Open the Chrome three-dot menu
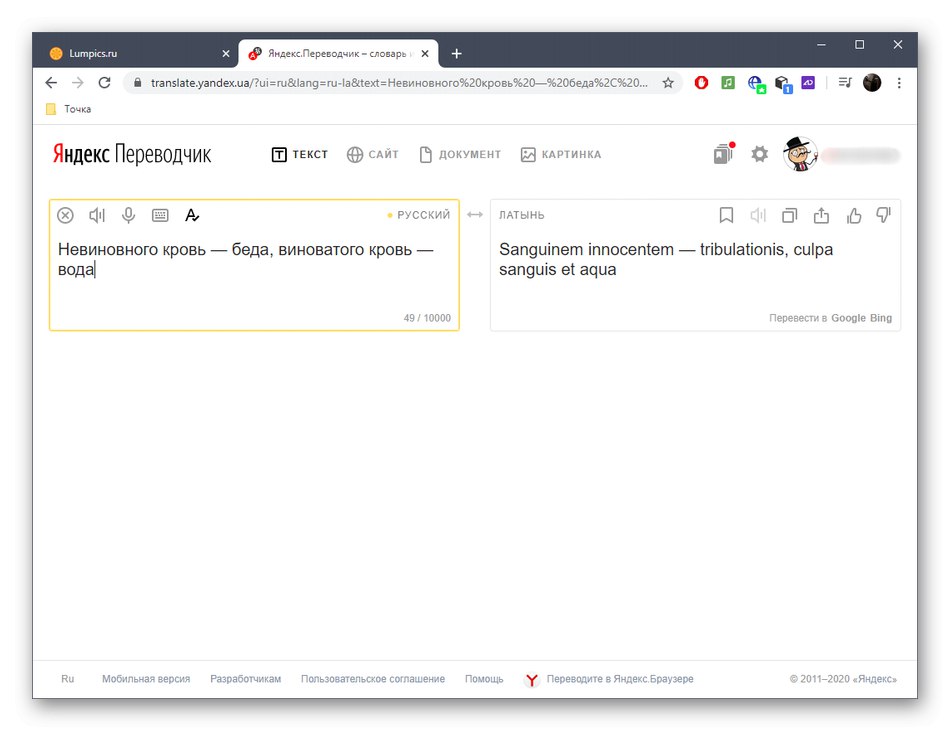 point(899,83)
